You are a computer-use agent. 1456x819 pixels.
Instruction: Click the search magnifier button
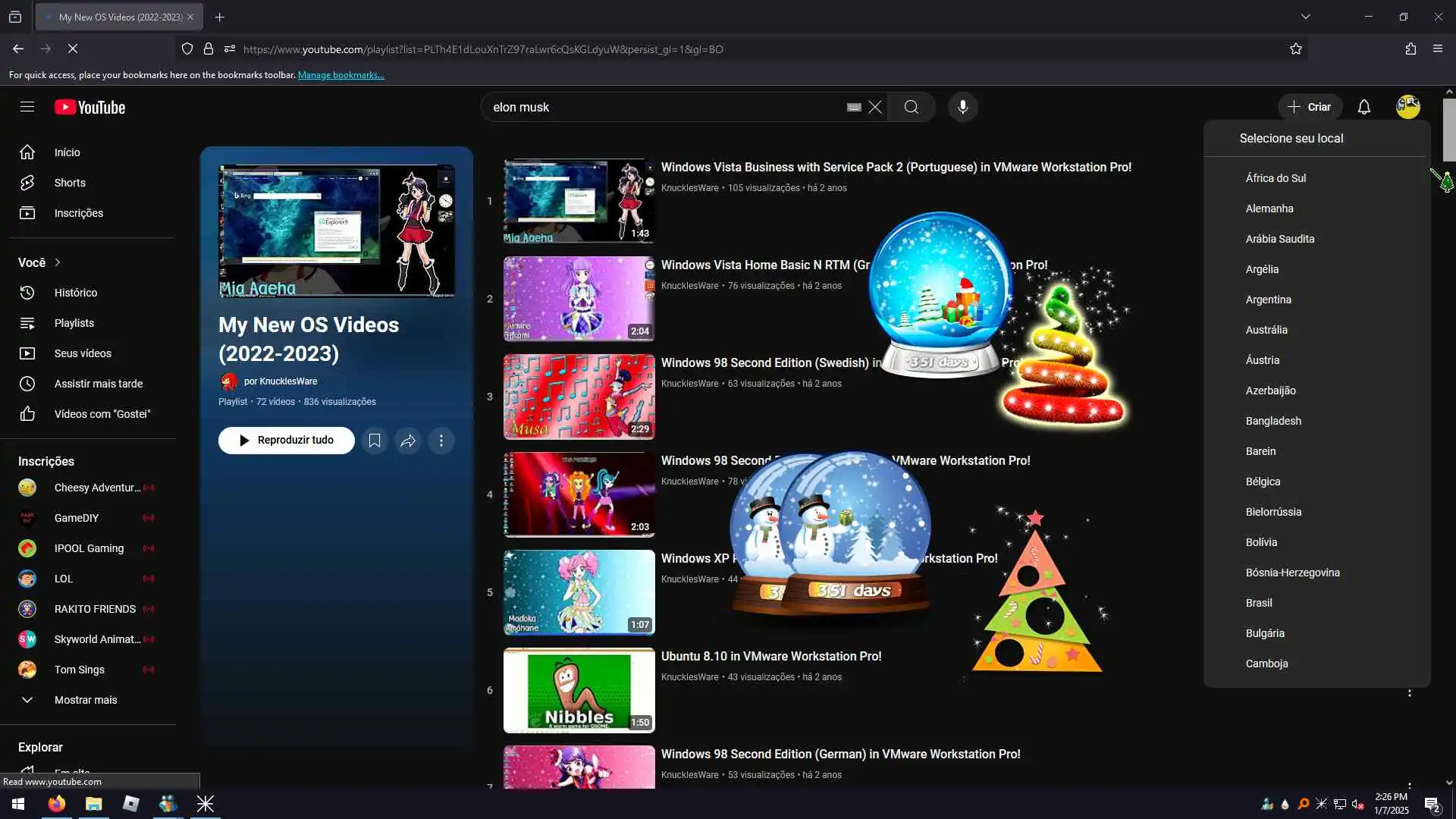[911, 107]
